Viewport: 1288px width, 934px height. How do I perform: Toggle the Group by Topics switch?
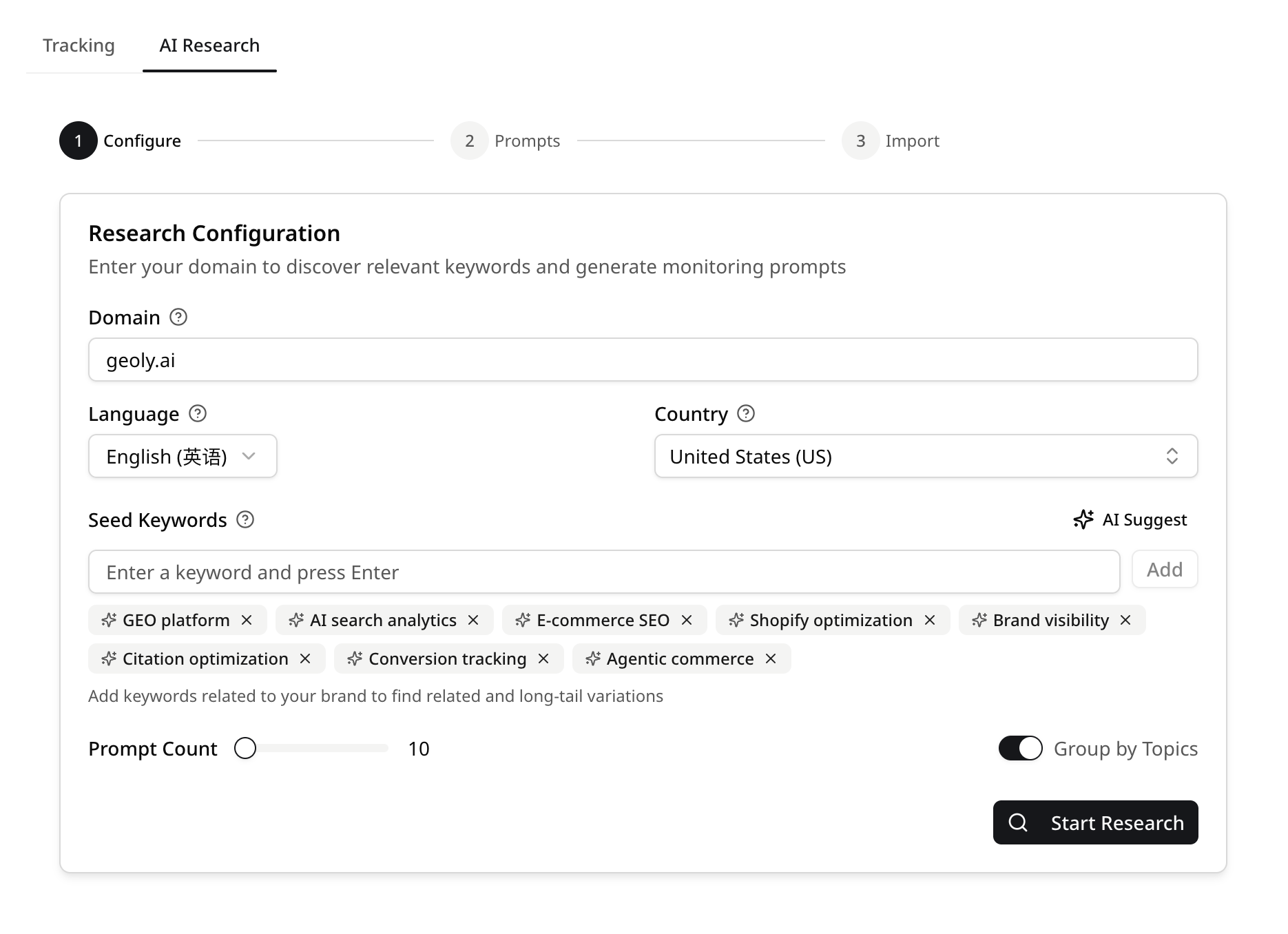click(1021, 748)
